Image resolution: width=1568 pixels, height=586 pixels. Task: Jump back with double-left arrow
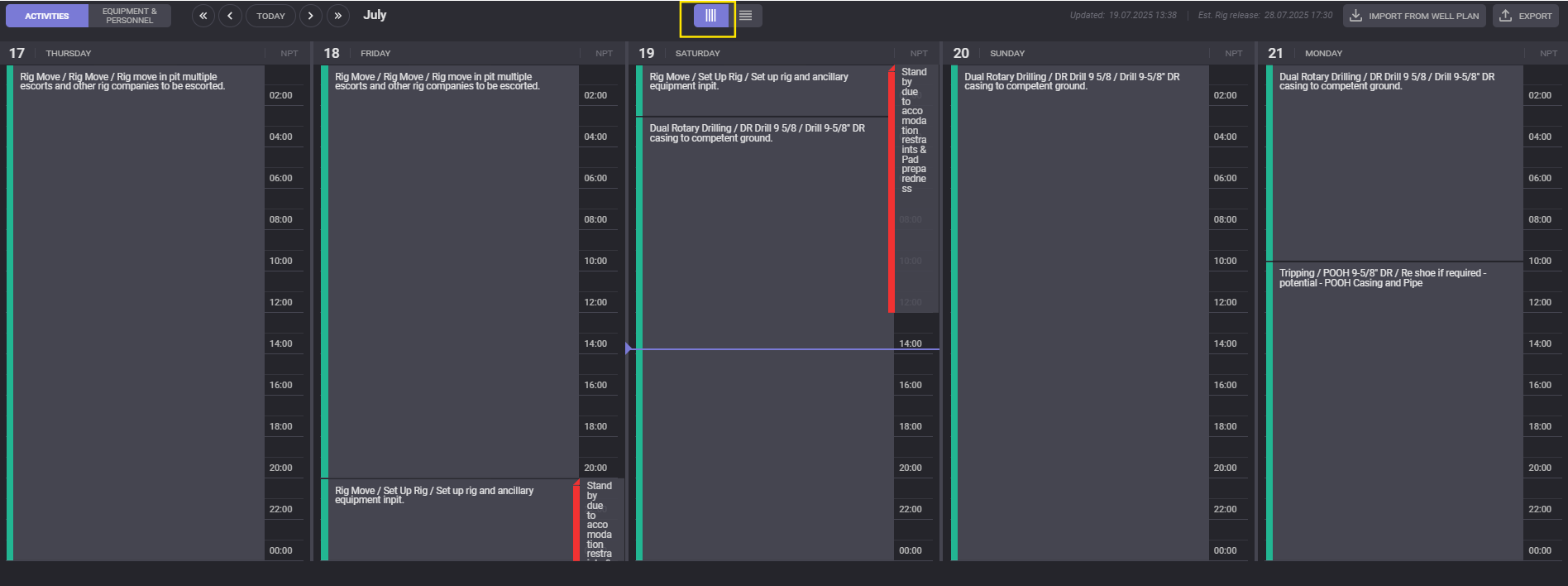[203, 16]
